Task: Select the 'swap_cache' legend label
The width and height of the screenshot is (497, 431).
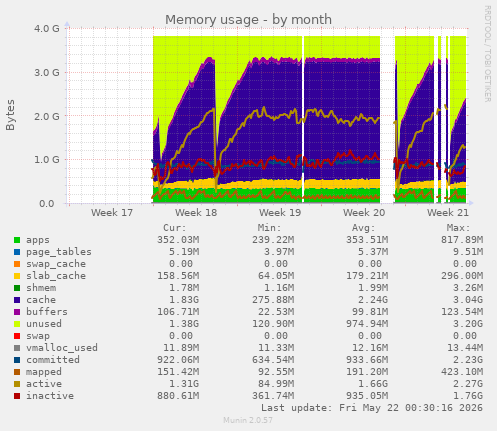Action: click(x=56, y=264)
